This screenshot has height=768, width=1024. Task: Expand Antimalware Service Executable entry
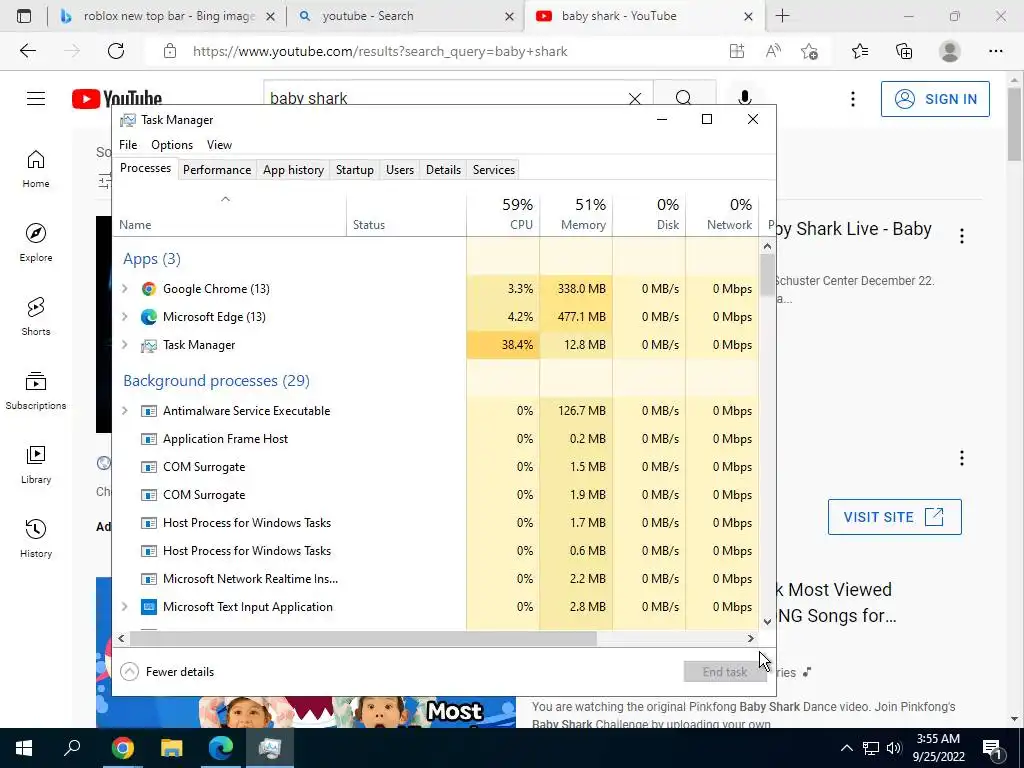pyautogui.click(x=125, y=411)
